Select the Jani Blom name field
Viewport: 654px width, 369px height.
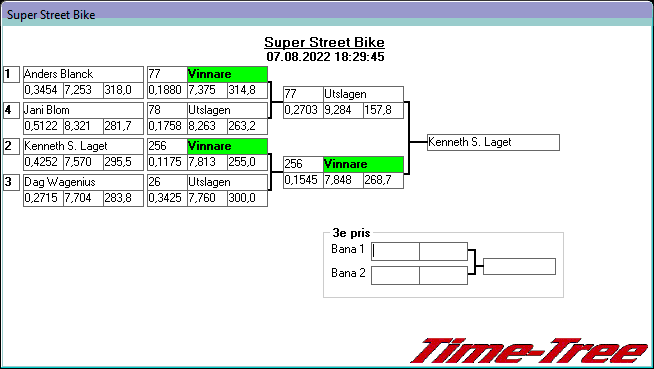point(83,110)
